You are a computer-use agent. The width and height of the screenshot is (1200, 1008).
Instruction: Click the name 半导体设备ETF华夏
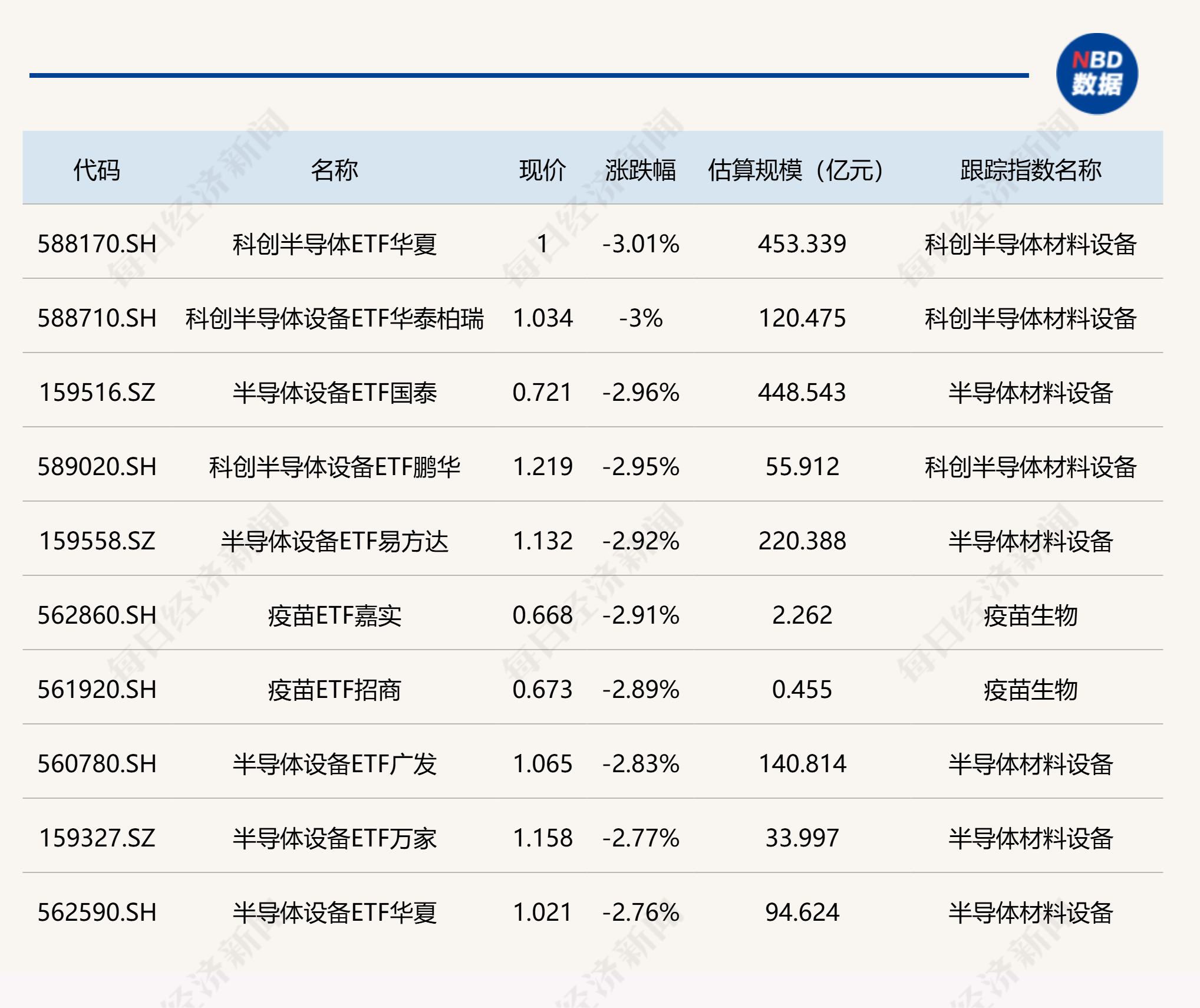point(335,913)
